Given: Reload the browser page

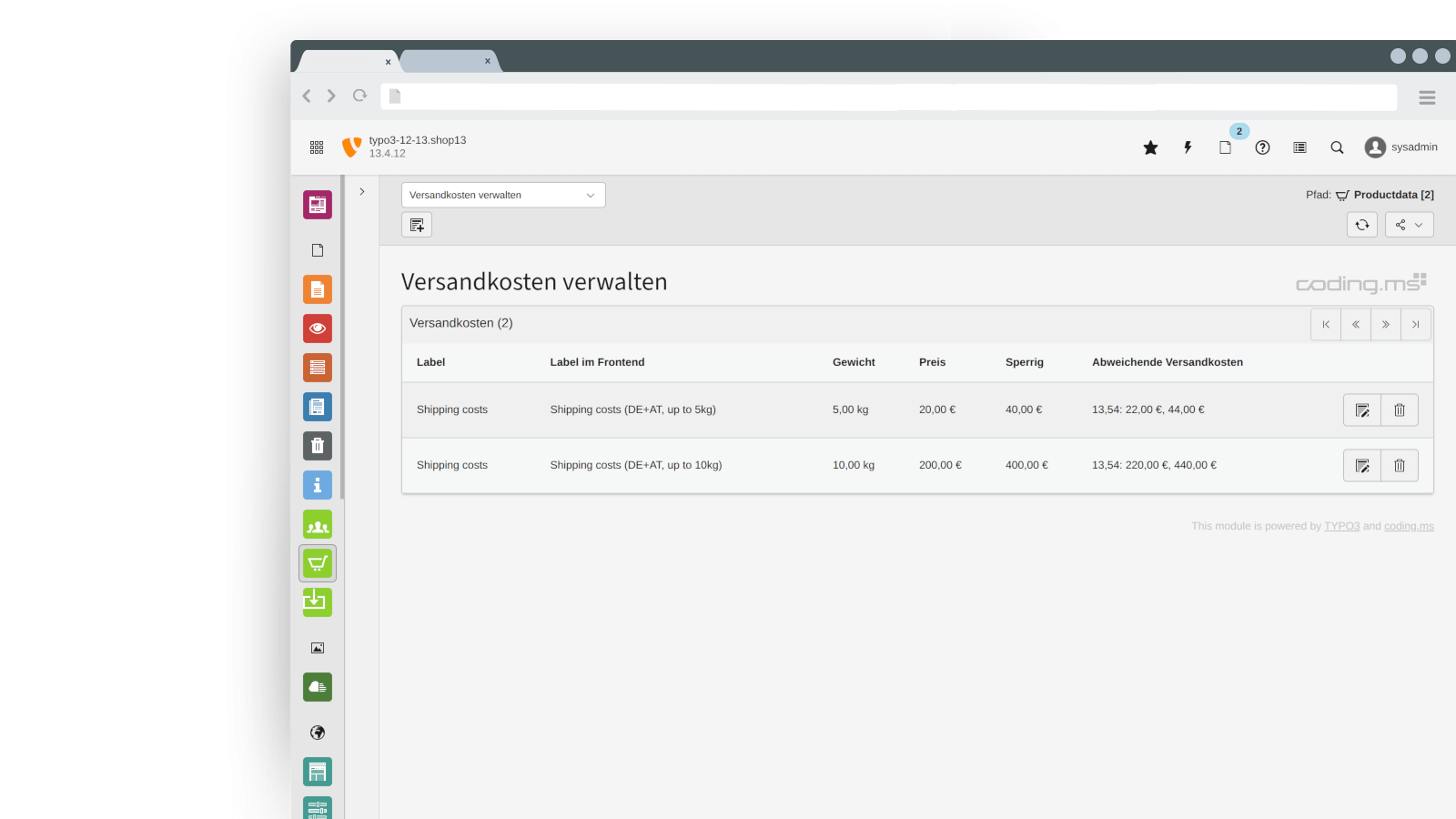Looking at the screenshot, I should [360, 96].
